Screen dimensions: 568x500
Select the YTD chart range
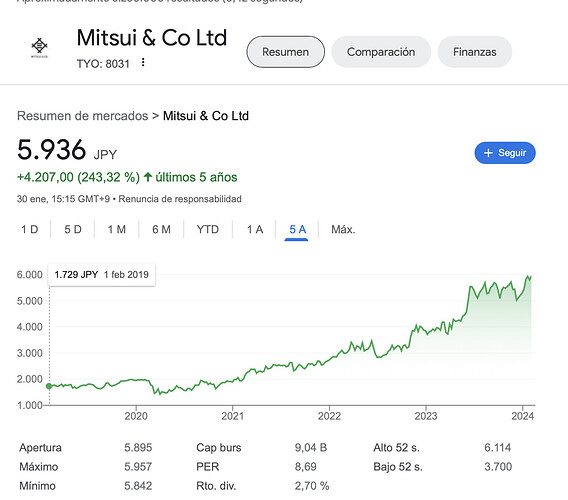(208, 229)
